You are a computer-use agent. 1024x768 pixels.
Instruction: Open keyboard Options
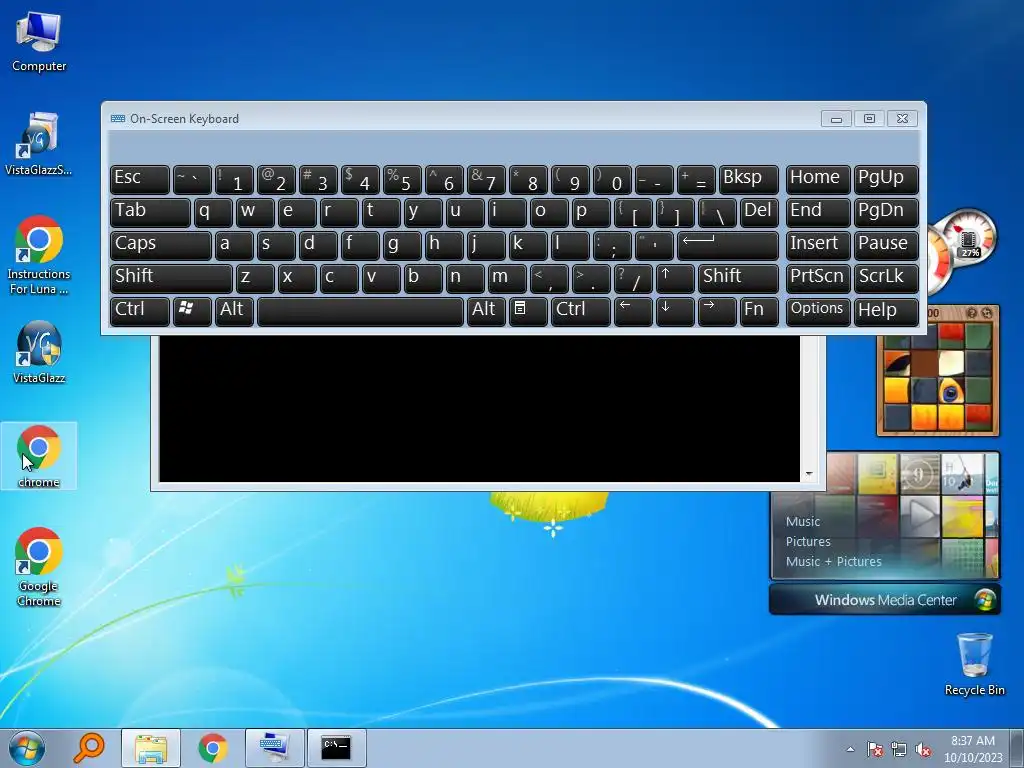tap(818, 311)
